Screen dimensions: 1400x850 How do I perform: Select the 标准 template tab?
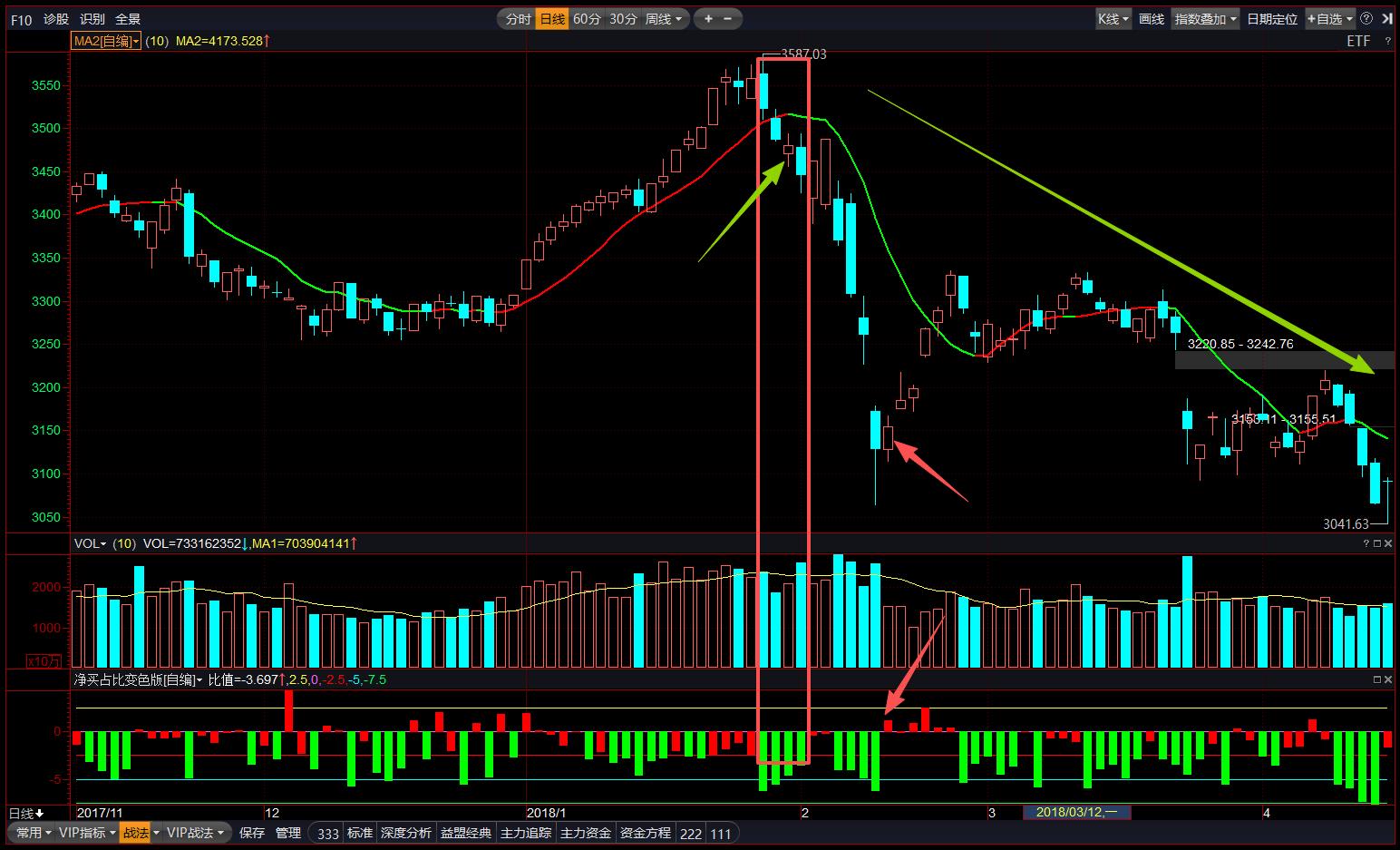coord(360,834)
